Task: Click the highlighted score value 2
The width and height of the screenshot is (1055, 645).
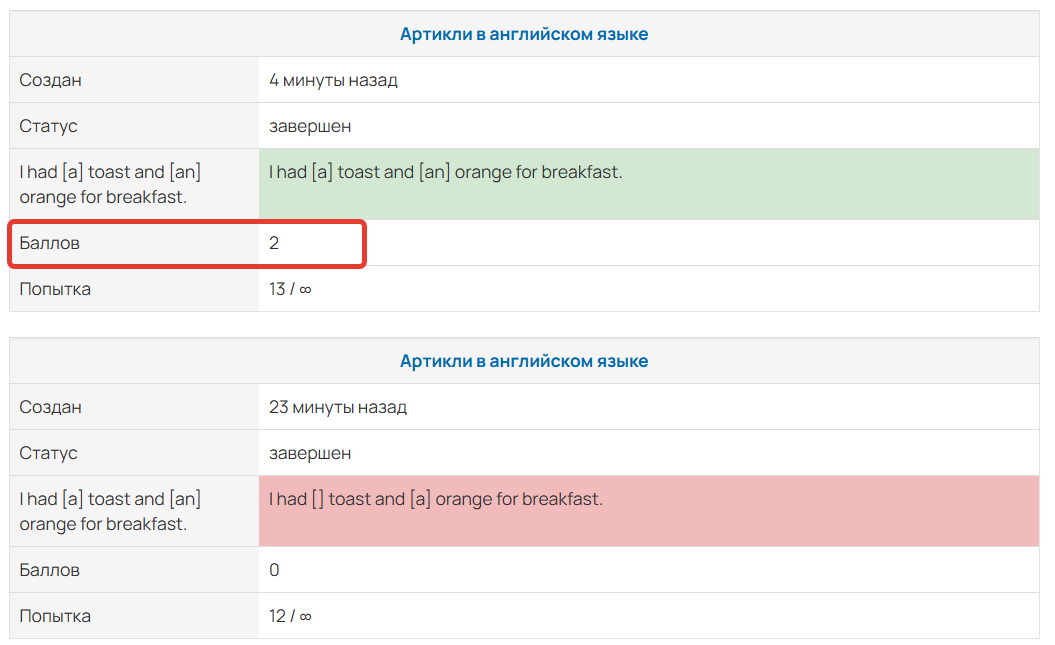Action: pyautogui.click(x=274, y=243)
